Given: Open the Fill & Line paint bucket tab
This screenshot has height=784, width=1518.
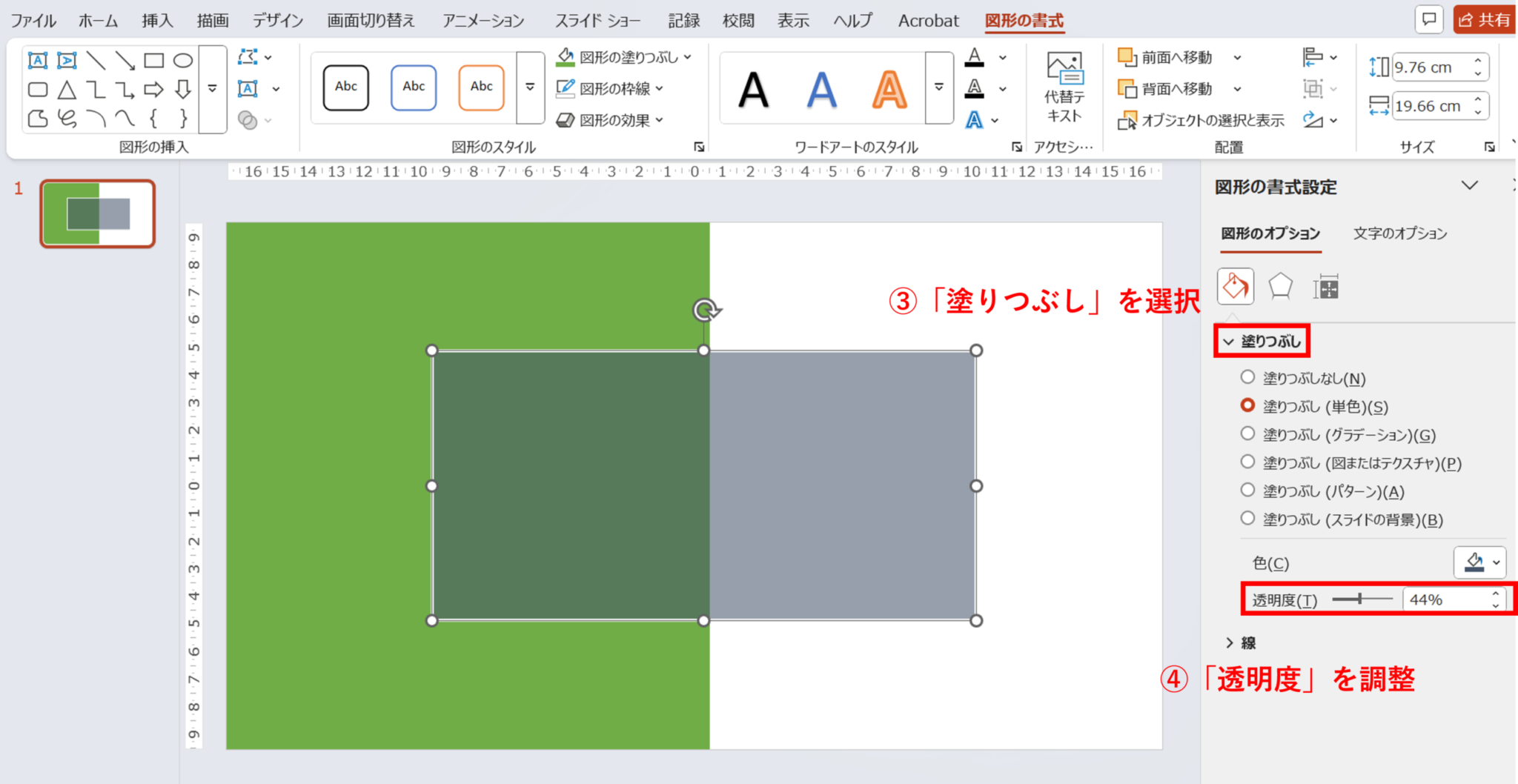Looking at the screenshot, I should (x=1236, y=287).
